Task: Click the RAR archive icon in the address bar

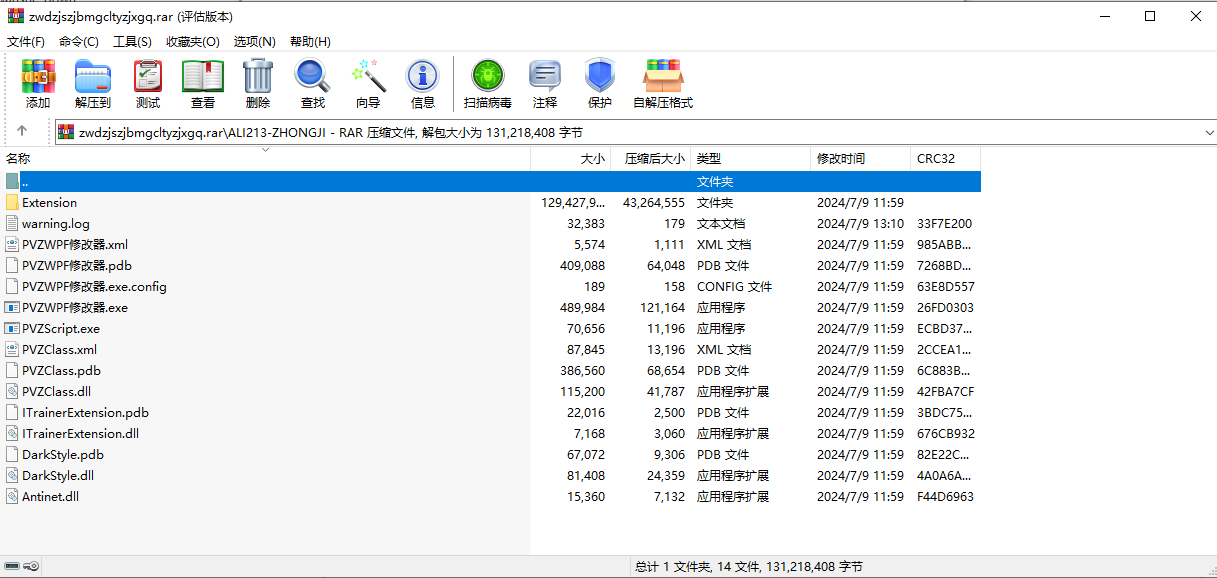Action: coord(66,132)
